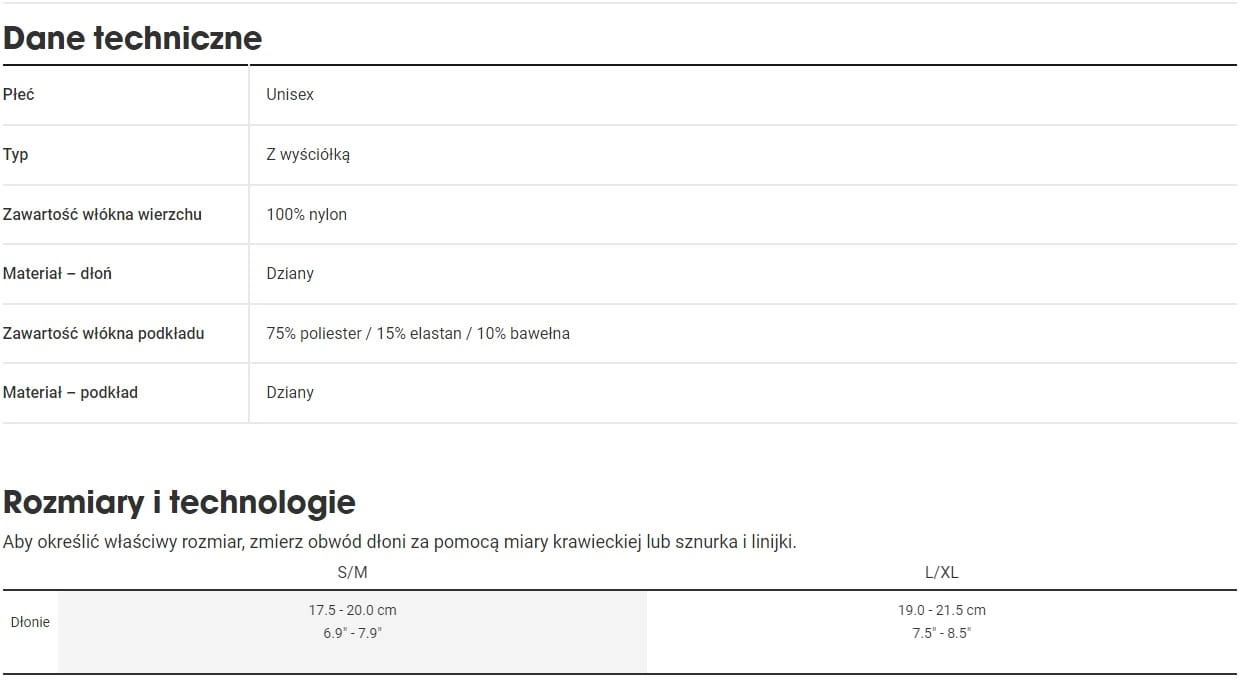Click the "75% poliester / 15% elastan" composition text
Viewport: 1249px width, 680px height.
364,333
